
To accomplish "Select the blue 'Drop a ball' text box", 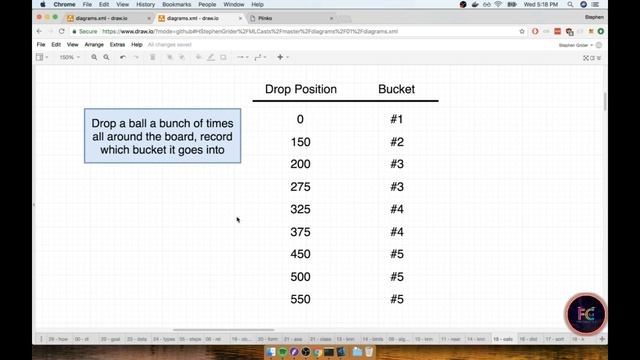I will tap(162, 136).
